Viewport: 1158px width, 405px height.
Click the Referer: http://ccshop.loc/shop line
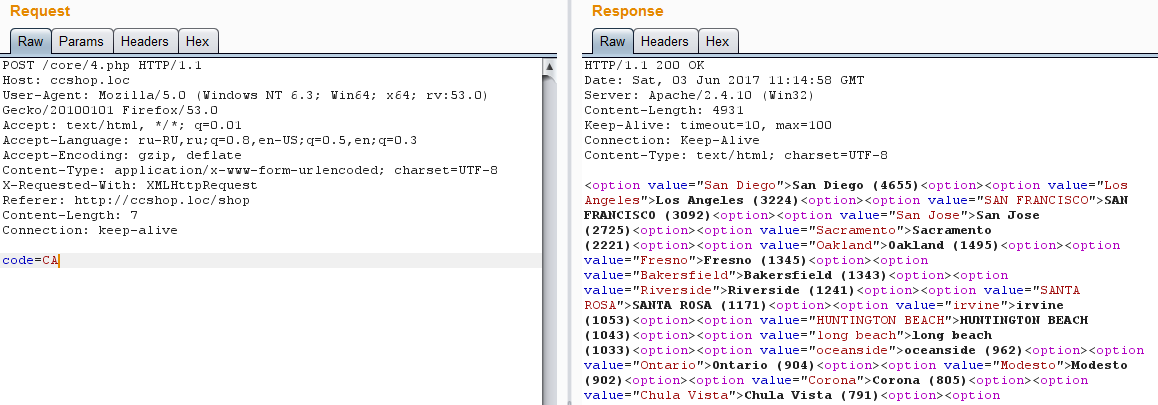126,200
